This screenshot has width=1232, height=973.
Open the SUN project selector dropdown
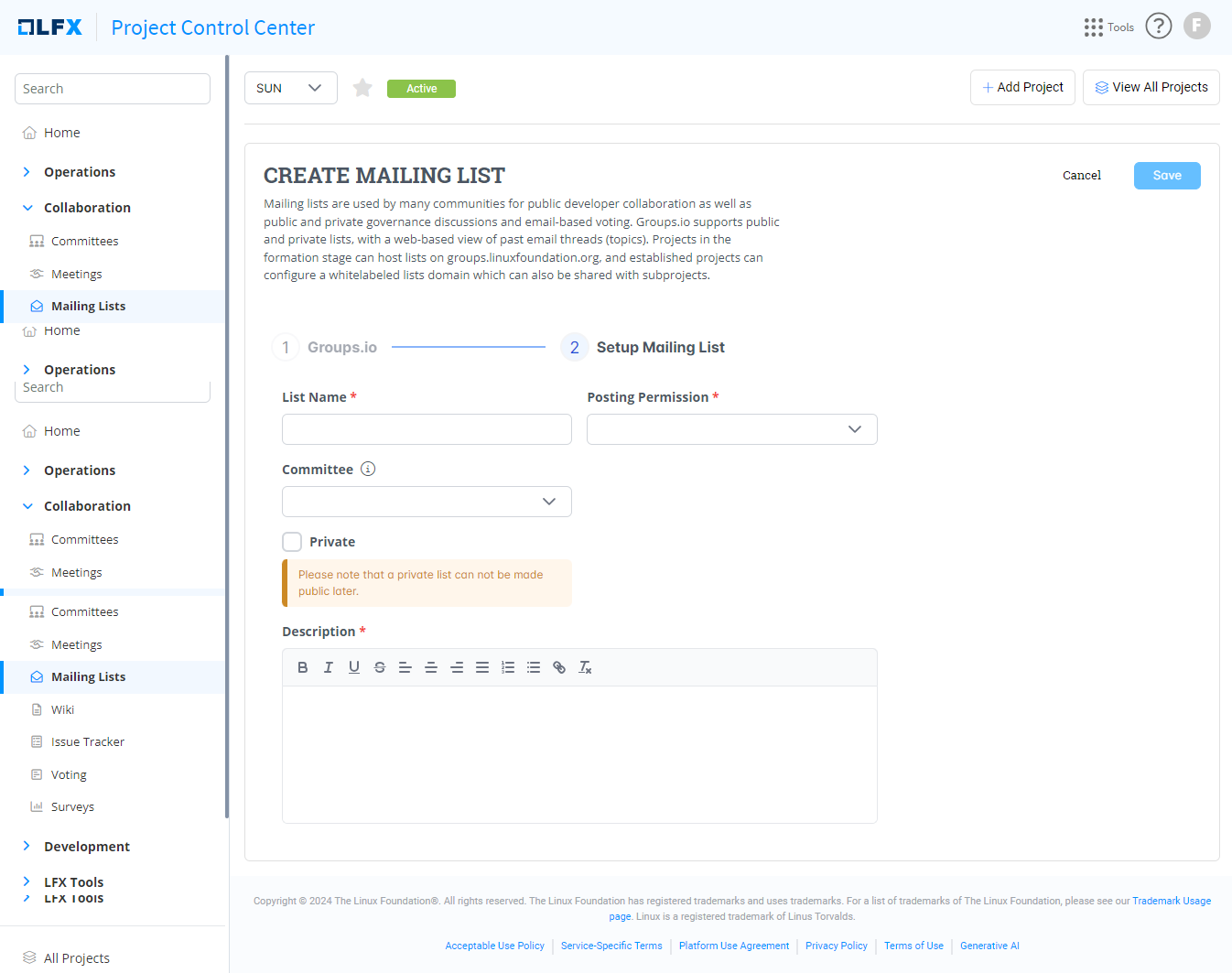click(x=290, y=88)
